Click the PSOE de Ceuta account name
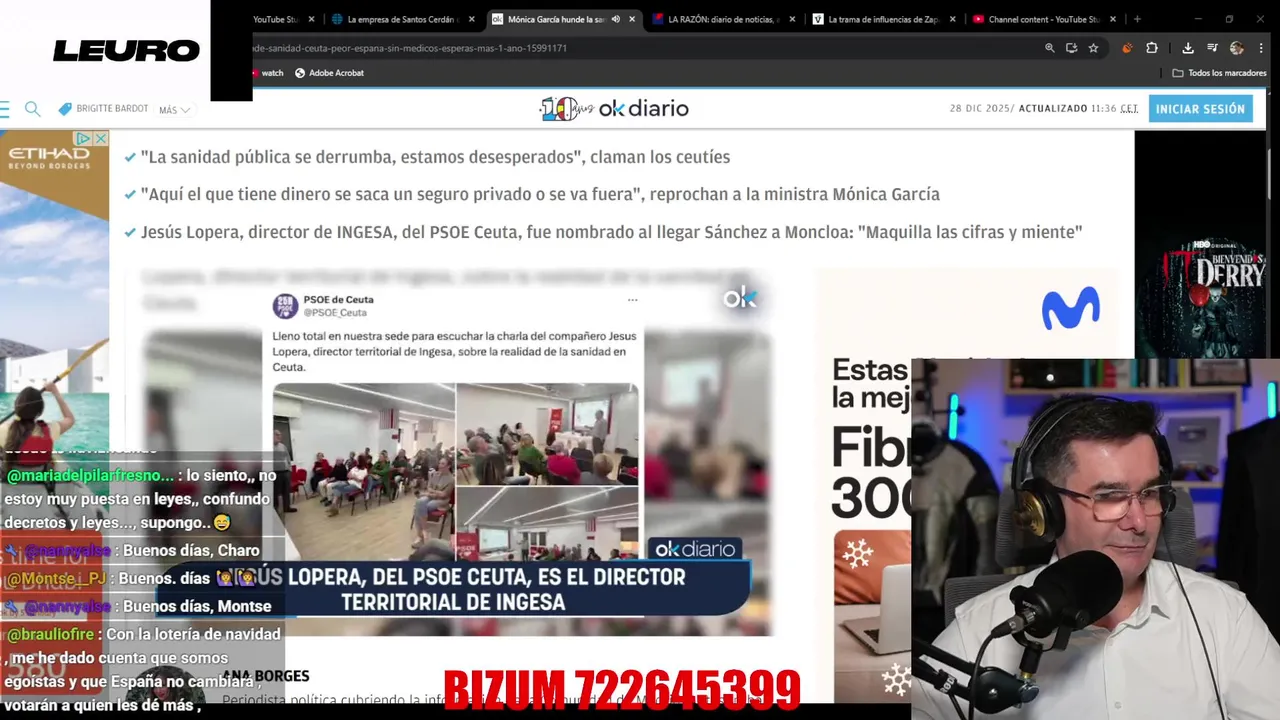 338,300
